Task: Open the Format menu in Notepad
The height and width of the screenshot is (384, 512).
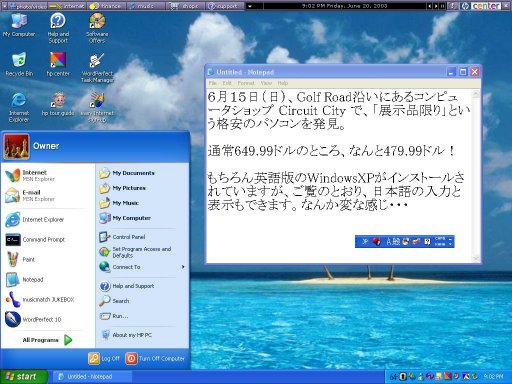Action: (x=246, y=83)
